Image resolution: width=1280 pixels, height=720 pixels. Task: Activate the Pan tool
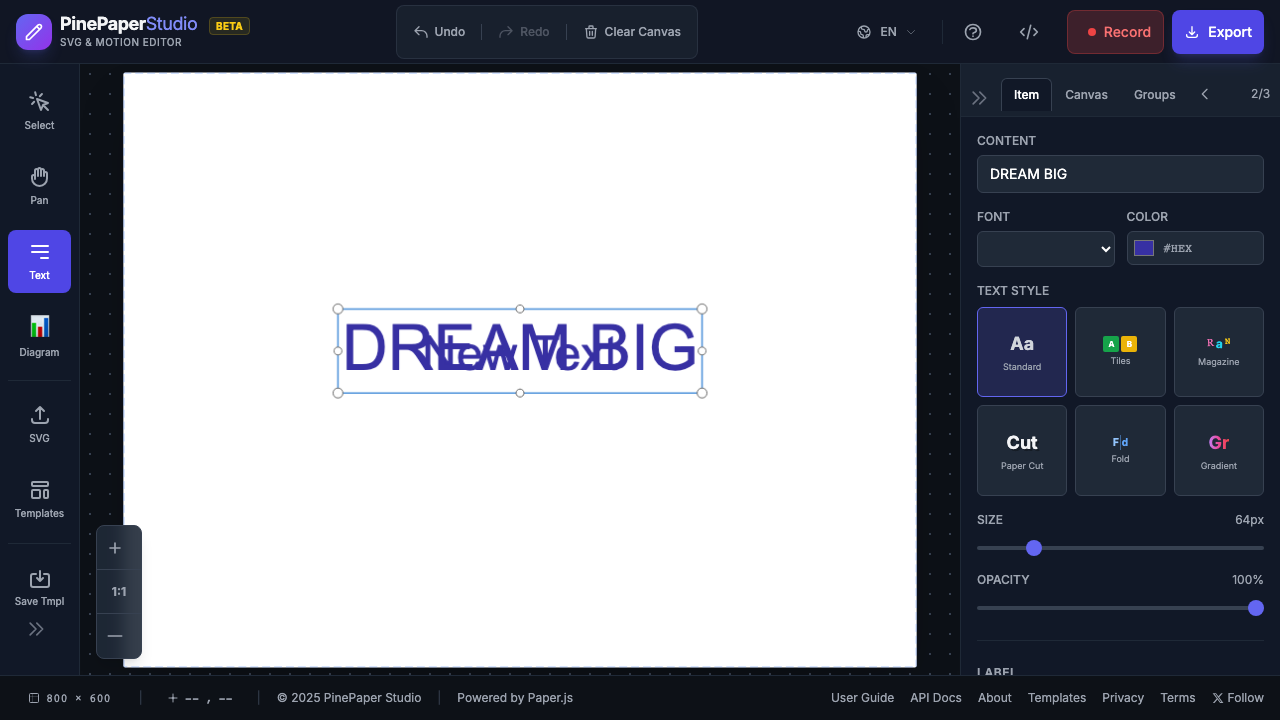pyautogui.click(x=39, y=184)
